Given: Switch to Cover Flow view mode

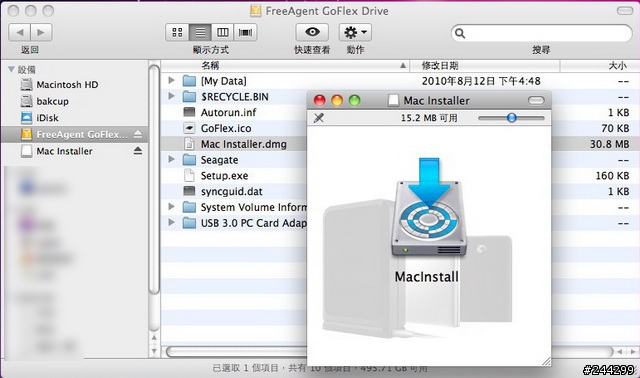Looking at the screenshot, I should pos(245,32).
